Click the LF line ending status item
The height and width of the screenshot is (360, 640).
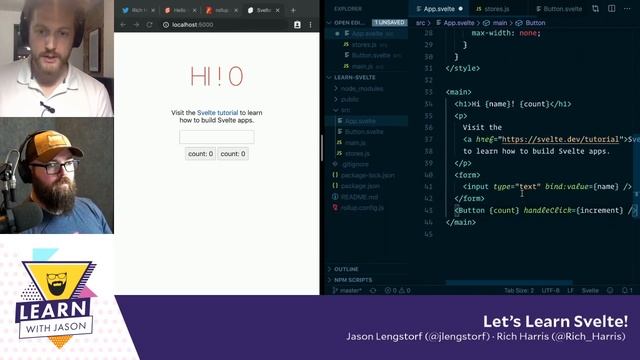click(x=570, y=291)
